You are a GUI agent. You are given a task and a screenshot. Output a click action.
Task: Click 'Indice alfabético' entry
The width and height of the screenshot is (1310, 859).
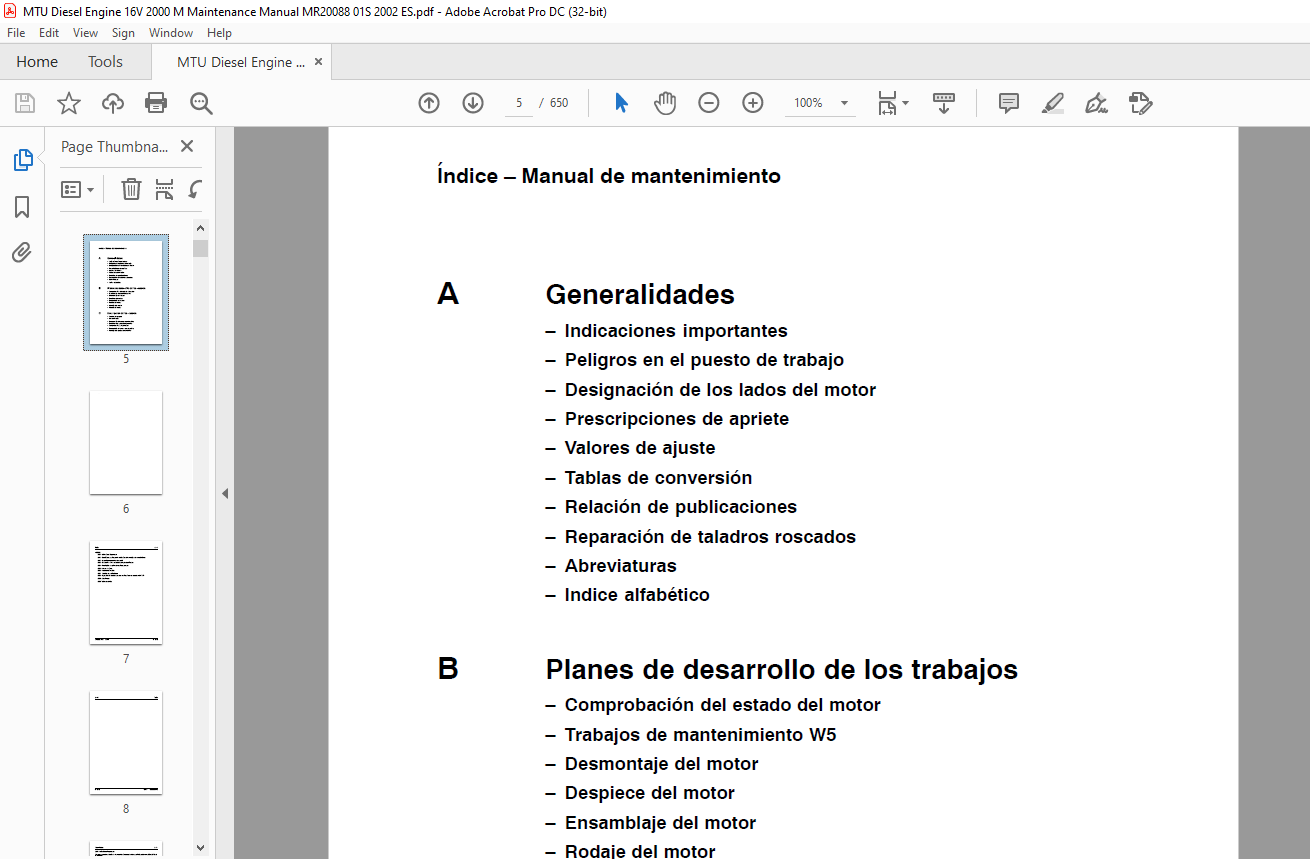637,595
